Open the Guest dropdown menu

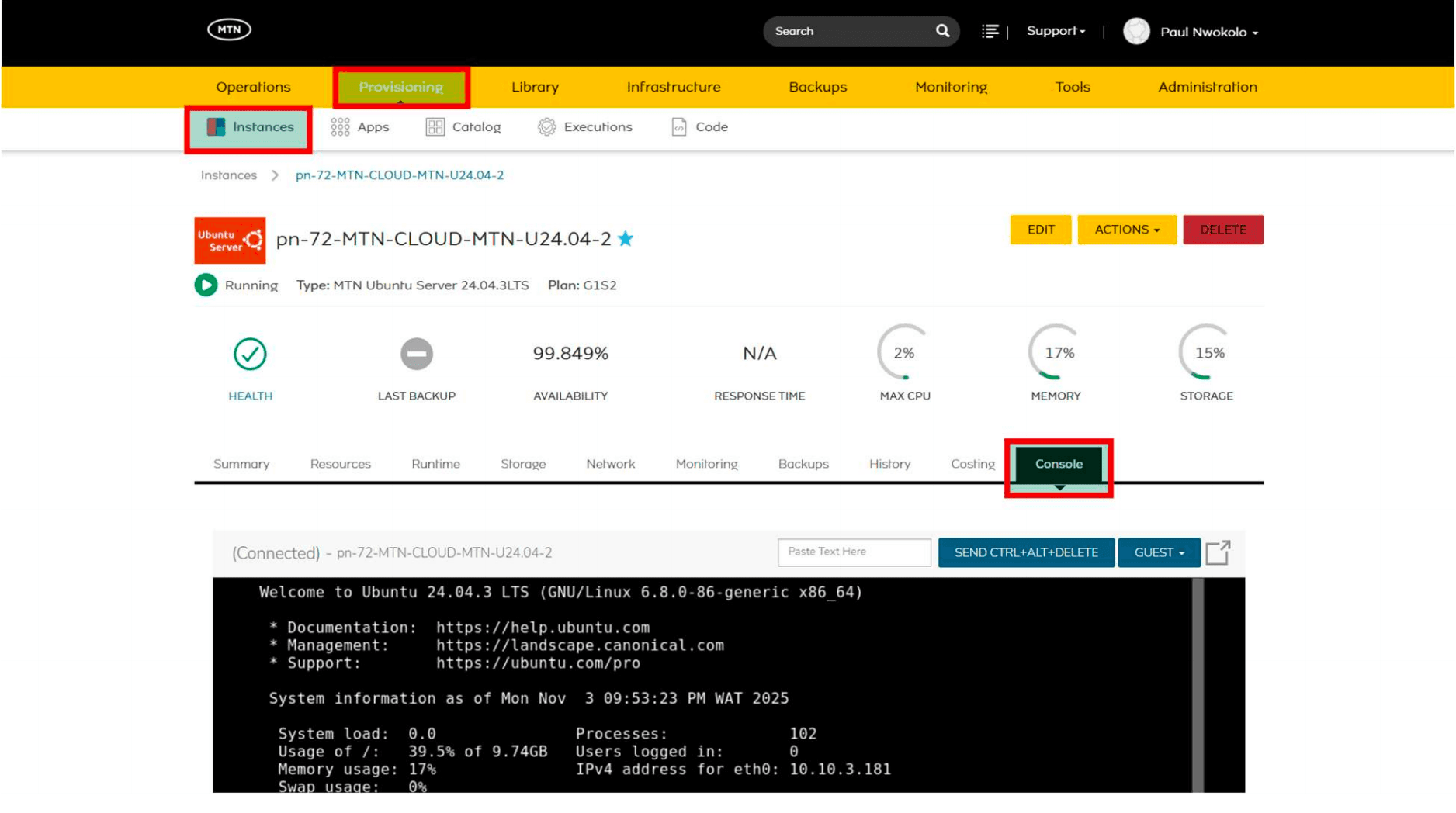[x=1159, y=553]
